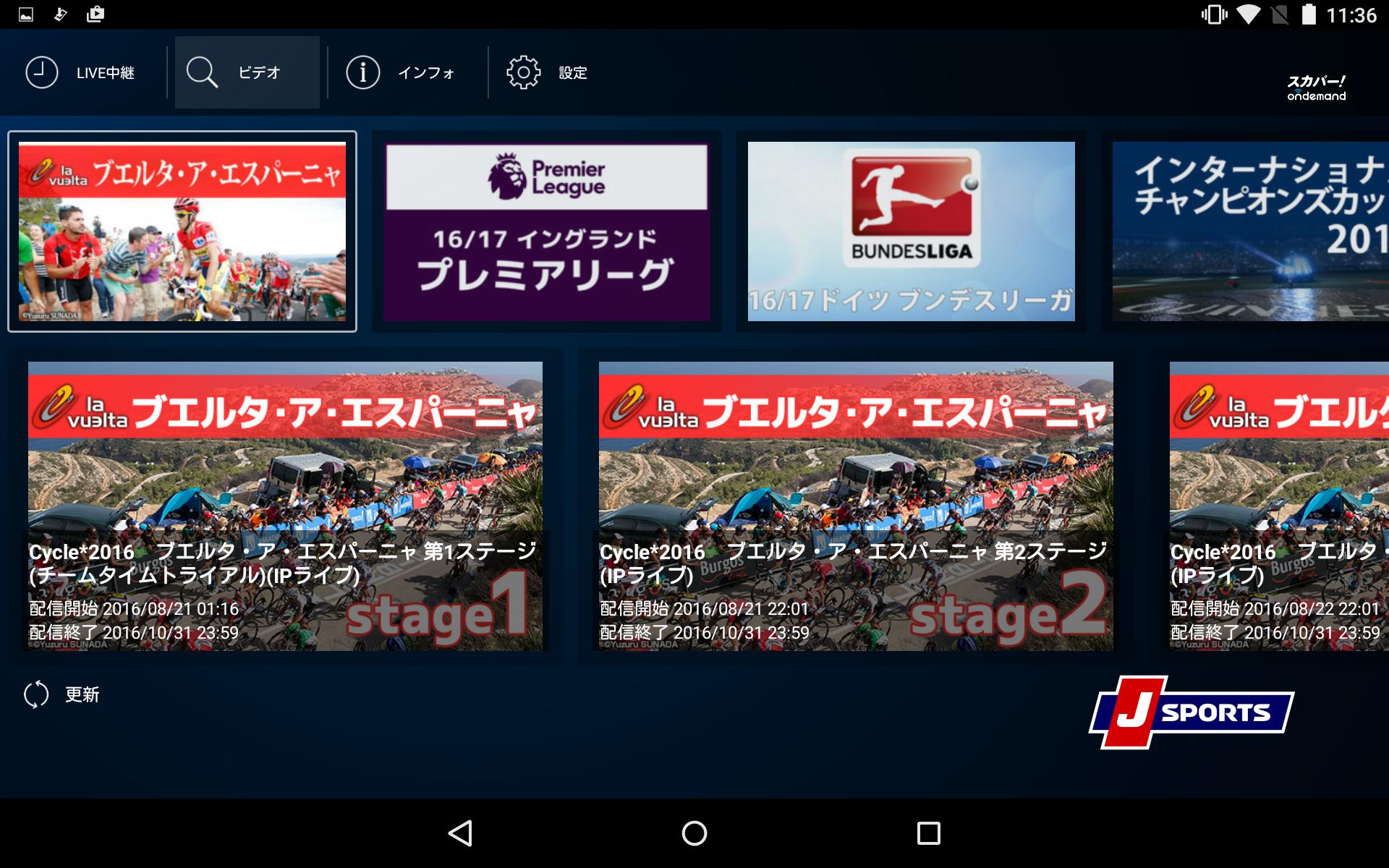Open the 設定 gear icon
1389x868 pixels.
pos(523,72)
